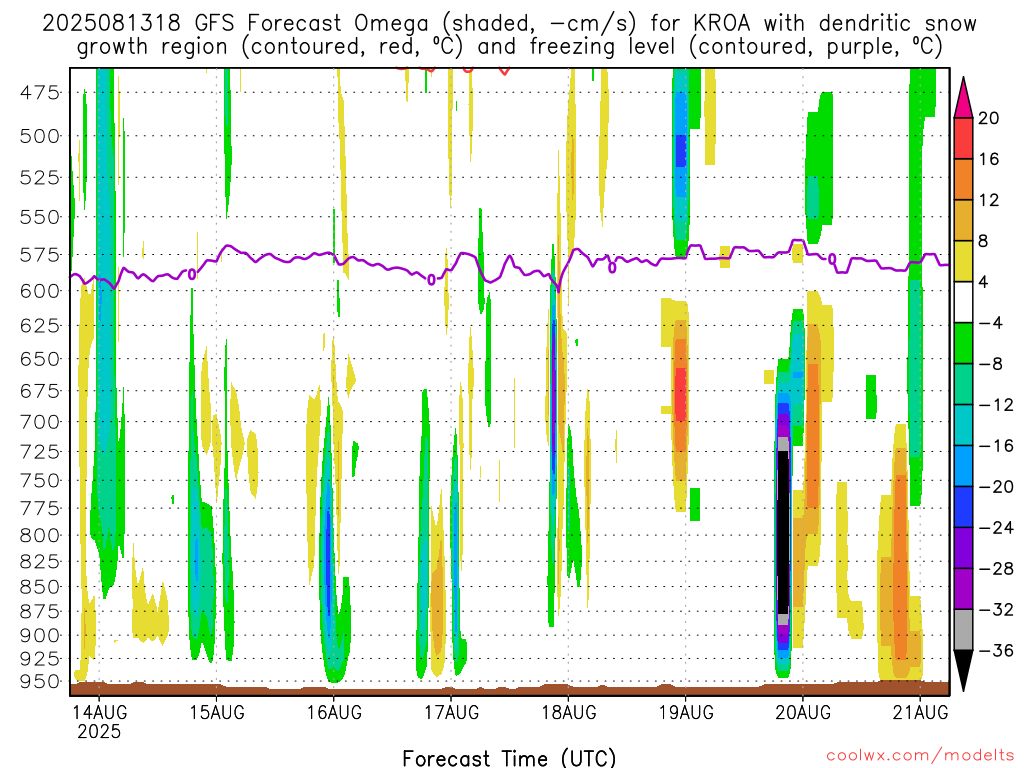Click the 18AUG date label

click(x=569, y=712)
